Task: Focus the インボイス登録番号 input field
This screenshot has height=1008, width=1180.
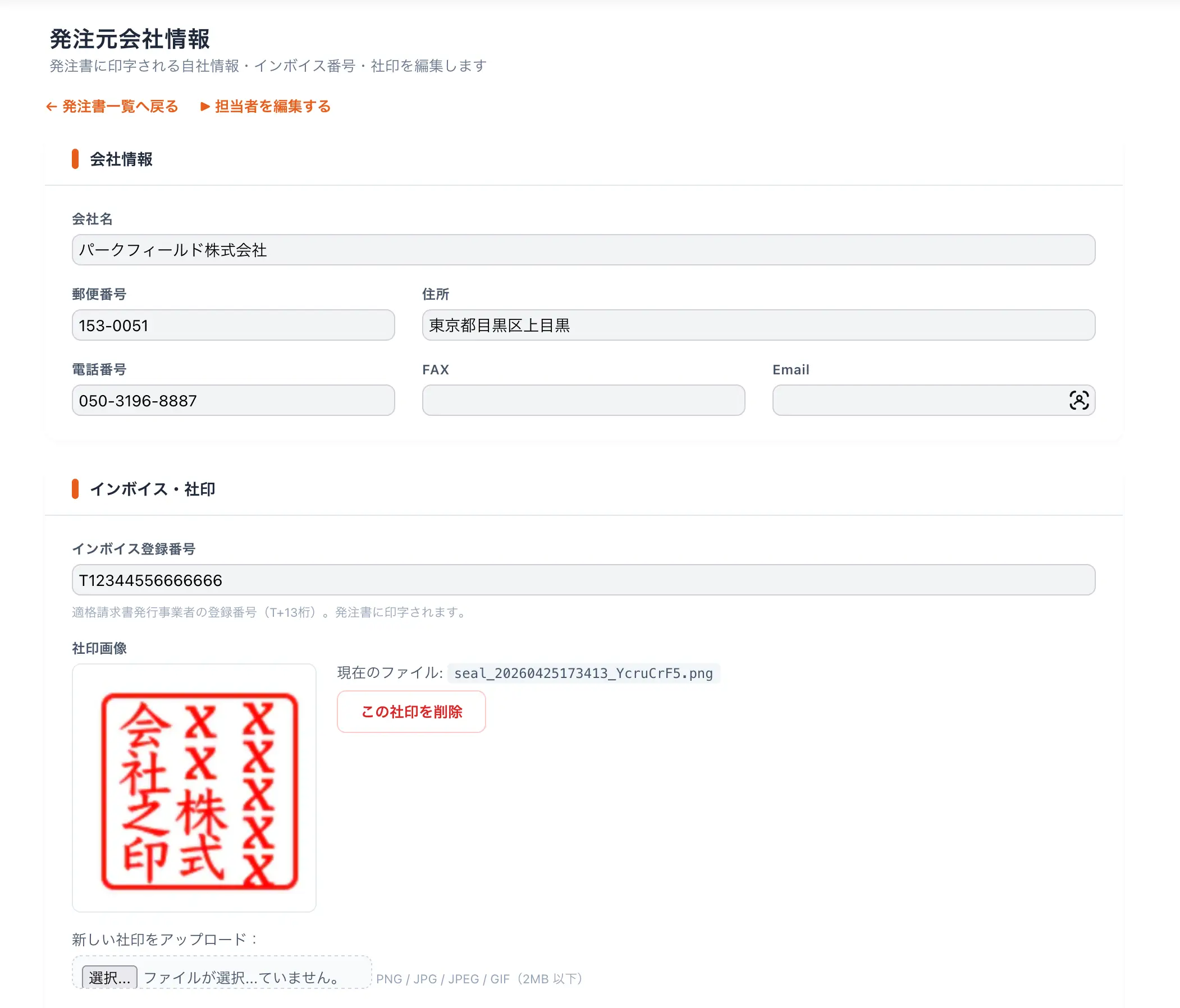Action: tap(583, 580)
